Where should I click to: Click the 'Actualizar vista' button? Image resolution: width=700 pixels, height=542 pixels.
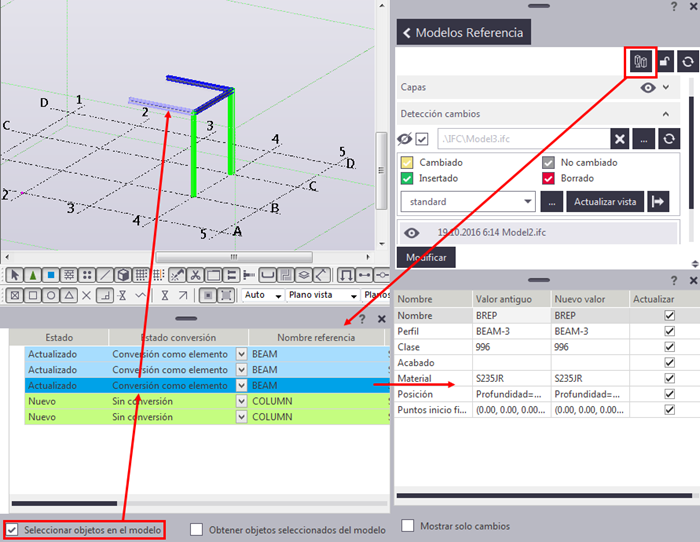point(604,201)
